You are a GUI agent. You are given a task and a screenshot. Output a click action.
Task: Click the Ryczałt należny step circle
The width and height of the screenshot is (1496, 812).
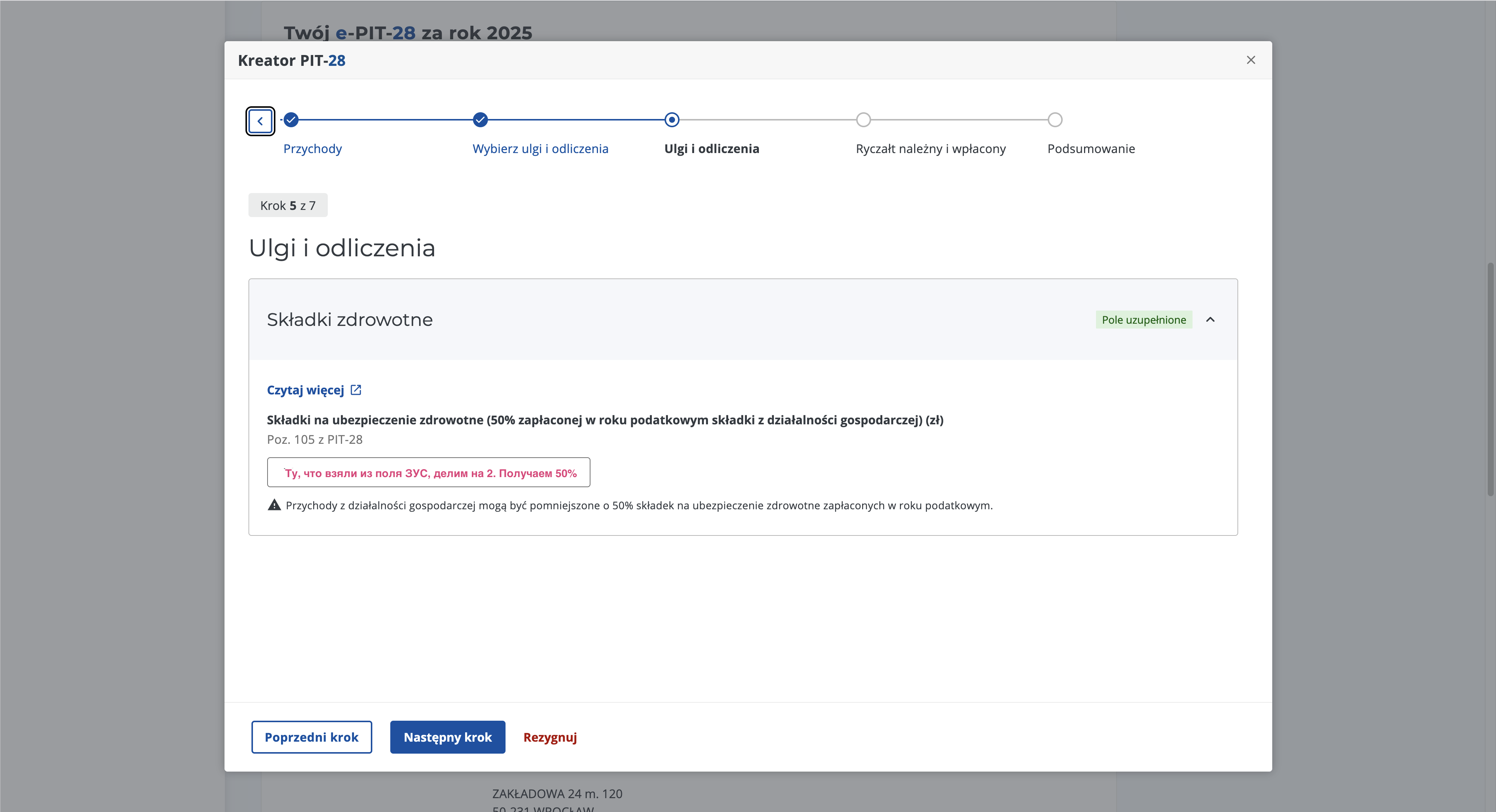[x=864, y=120]
